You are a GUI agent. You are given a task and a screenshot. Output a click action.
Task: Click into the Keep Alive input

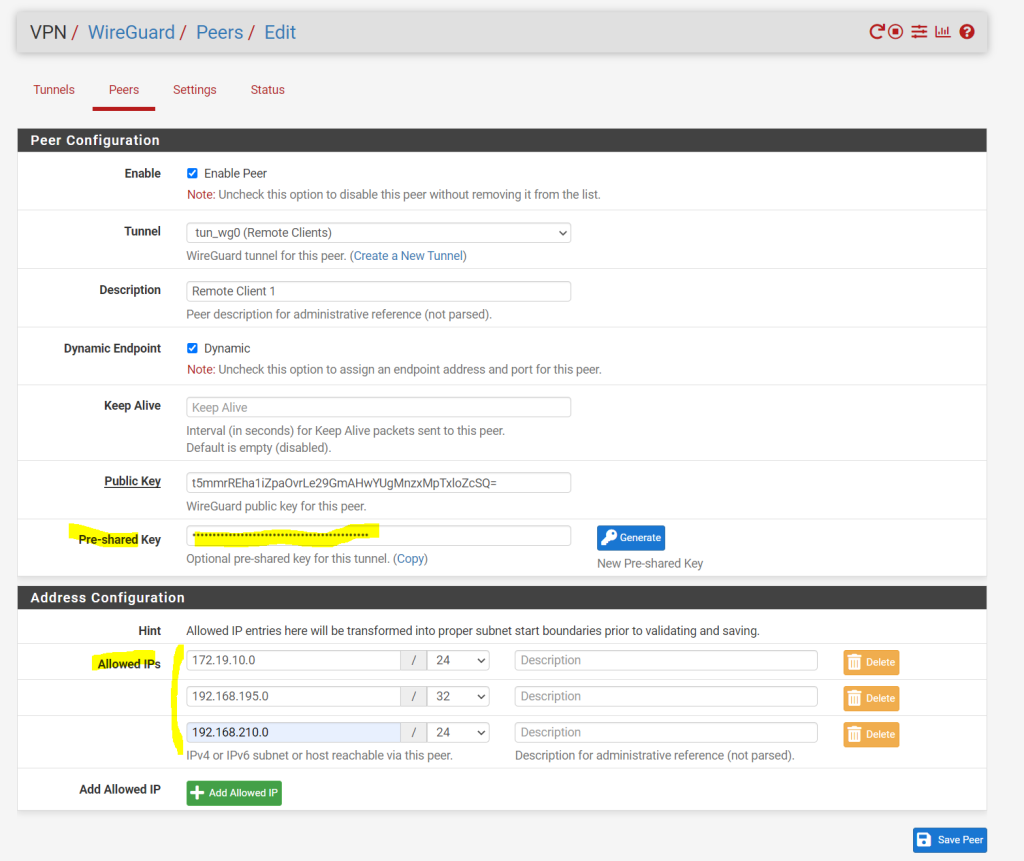378,408
